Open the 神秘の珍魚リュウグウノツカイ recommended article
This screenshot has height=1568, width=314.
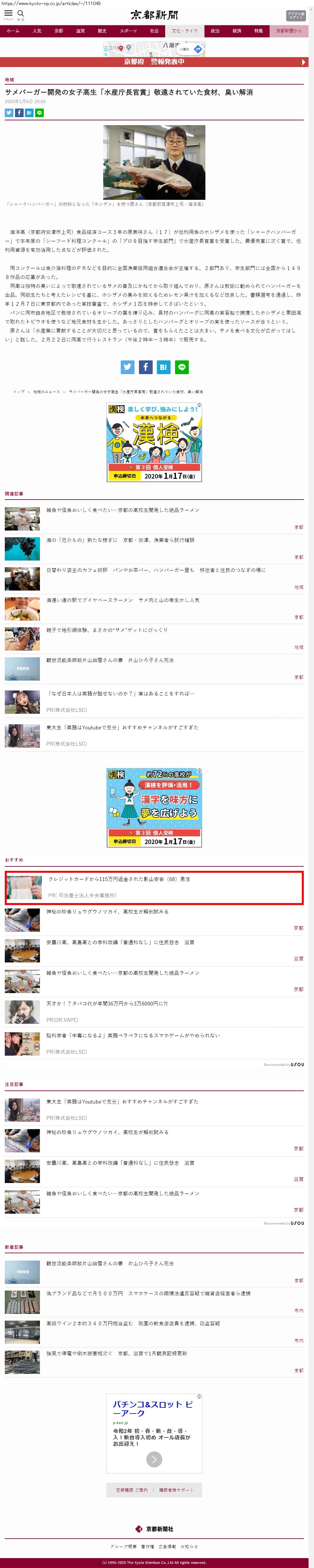tap(154, 920)
